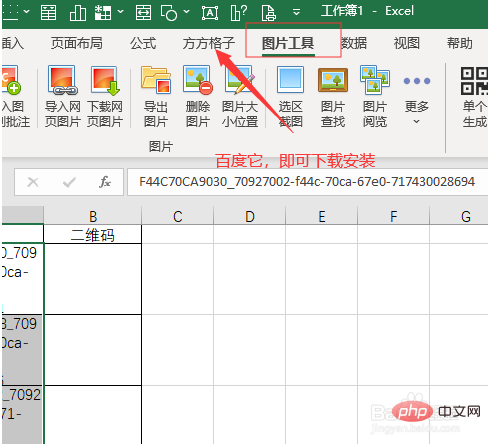This screenshot has width=491, height=444.
Task: Click the Area Screenshot (选区截图) icon
Action: pos(290,80)
